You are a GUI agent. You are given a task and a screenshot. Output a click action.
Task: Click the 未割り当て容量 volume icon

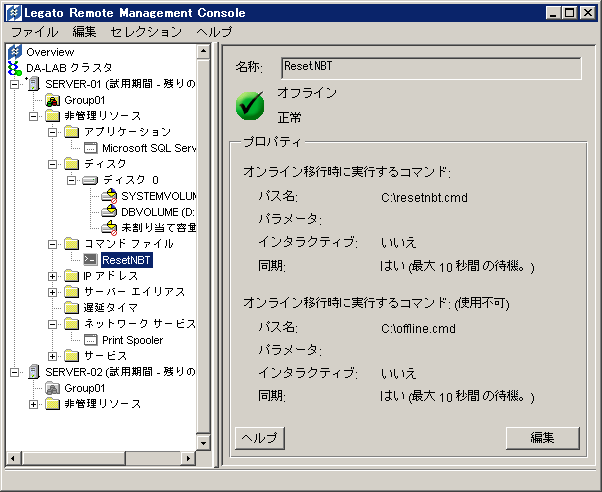point(109,228)
